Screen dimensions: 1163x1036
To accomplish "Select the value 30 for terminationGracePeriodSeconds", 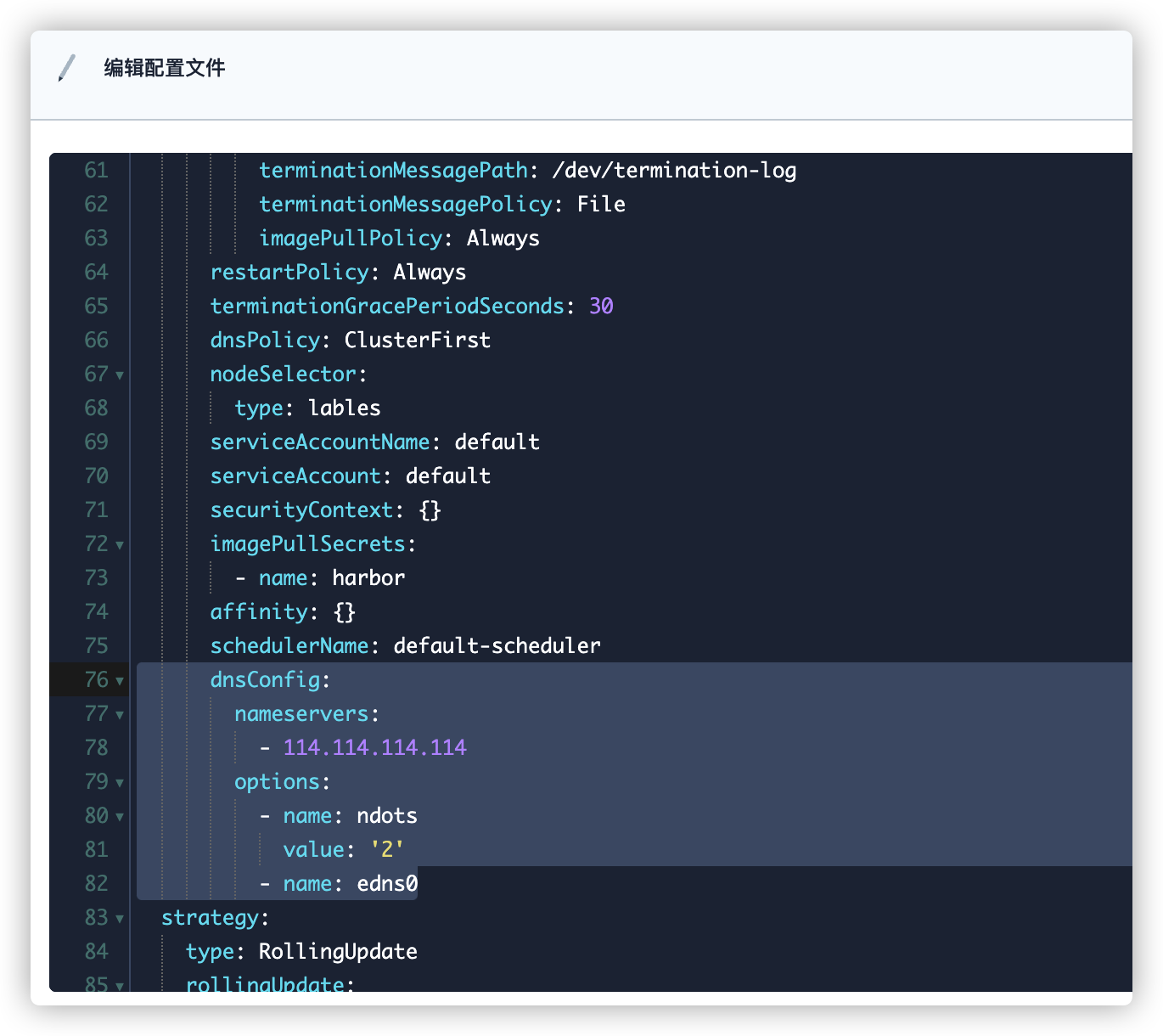I will (x=601, y=306).
